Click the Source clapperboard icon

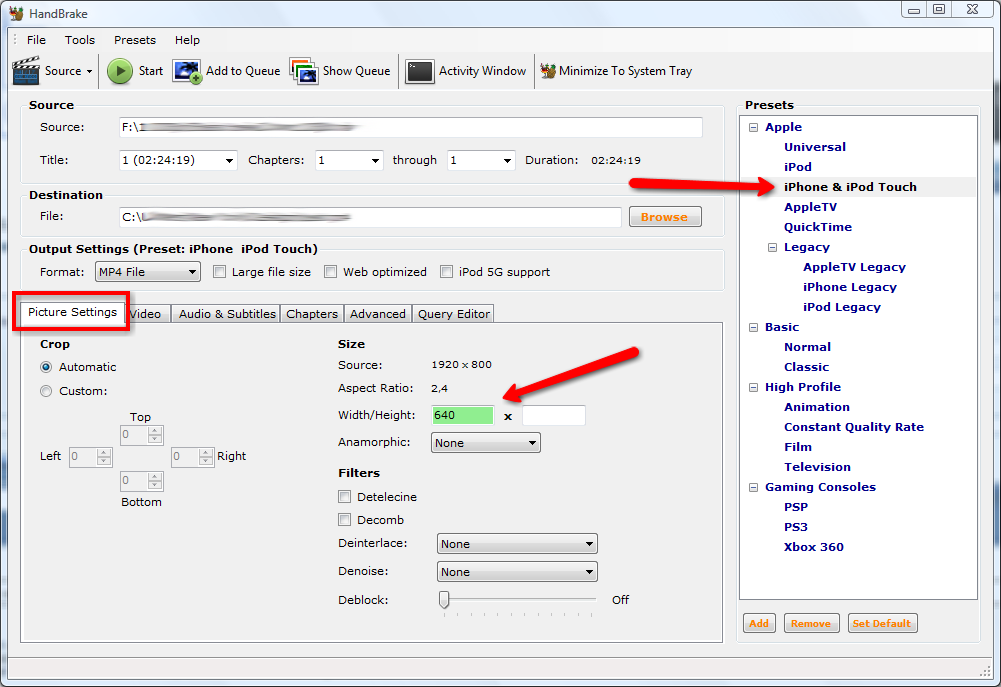(26, 71)
